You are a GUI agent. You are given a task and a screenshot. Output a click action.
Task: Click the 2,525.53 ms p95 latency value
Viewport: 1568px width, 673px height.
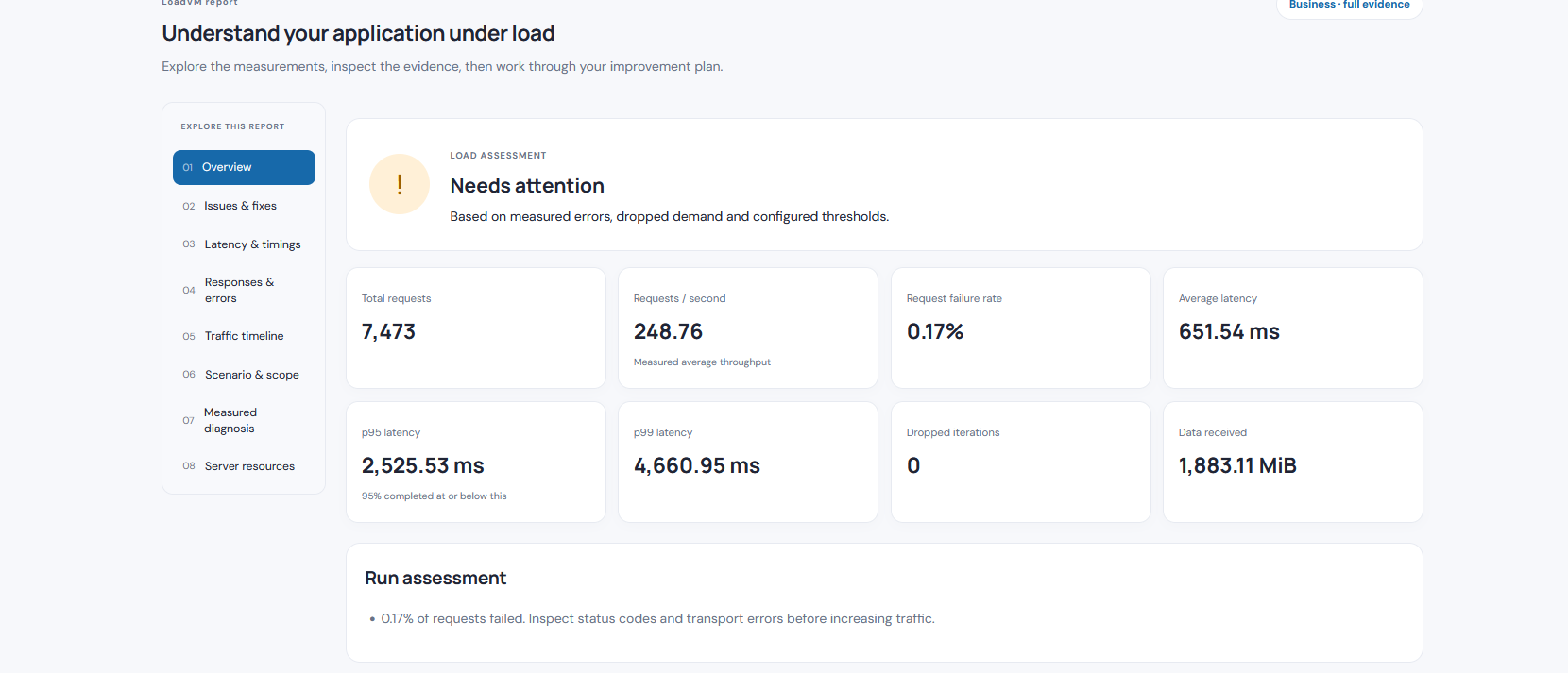click(x=422, y=465)
